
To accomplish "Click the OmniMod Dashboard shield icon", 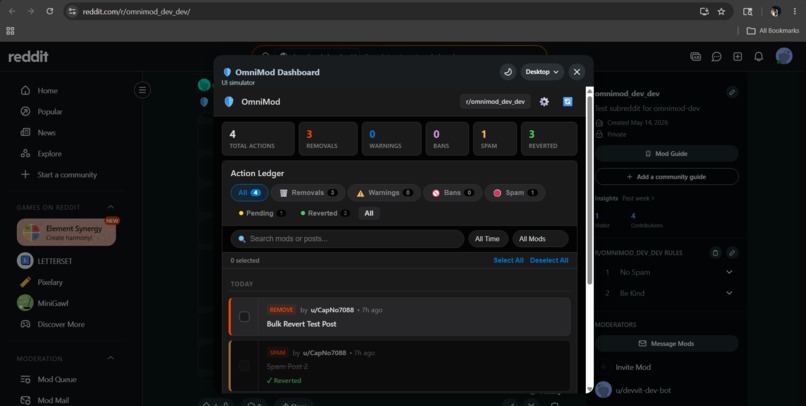I will click(227, 72).
